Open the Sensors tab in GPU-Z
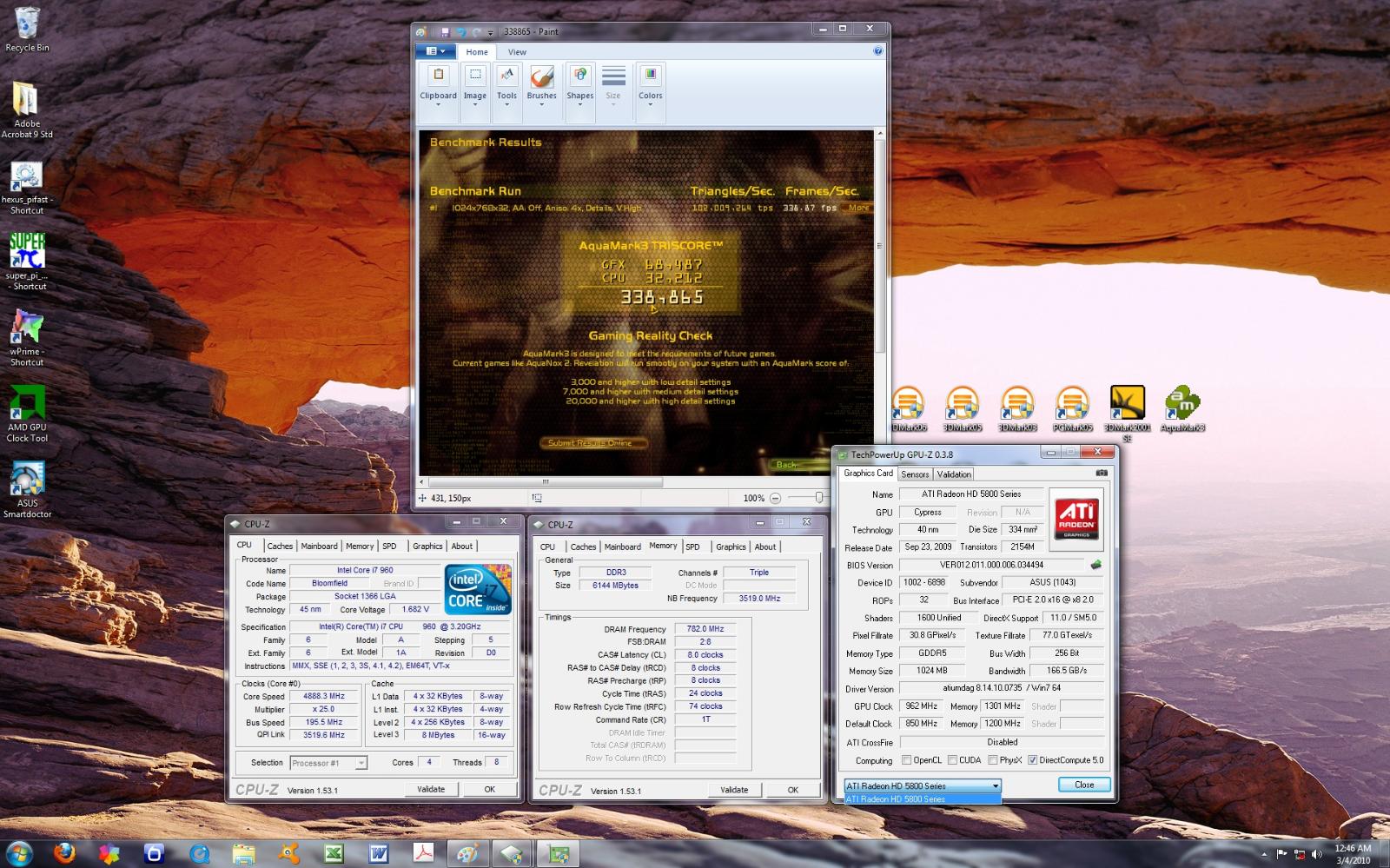This screenshot has height=868, width=1390. [915, 474]
